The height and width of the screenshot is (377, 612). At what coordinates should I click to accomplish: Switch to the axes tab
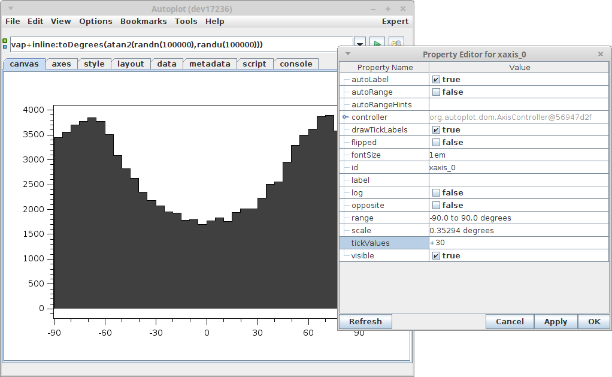(x=61, y=64)
